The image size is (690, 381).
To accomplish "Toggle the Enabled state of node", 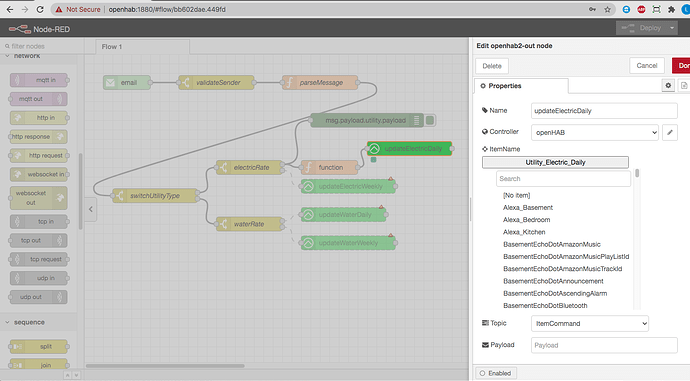I will pos(495,373).
